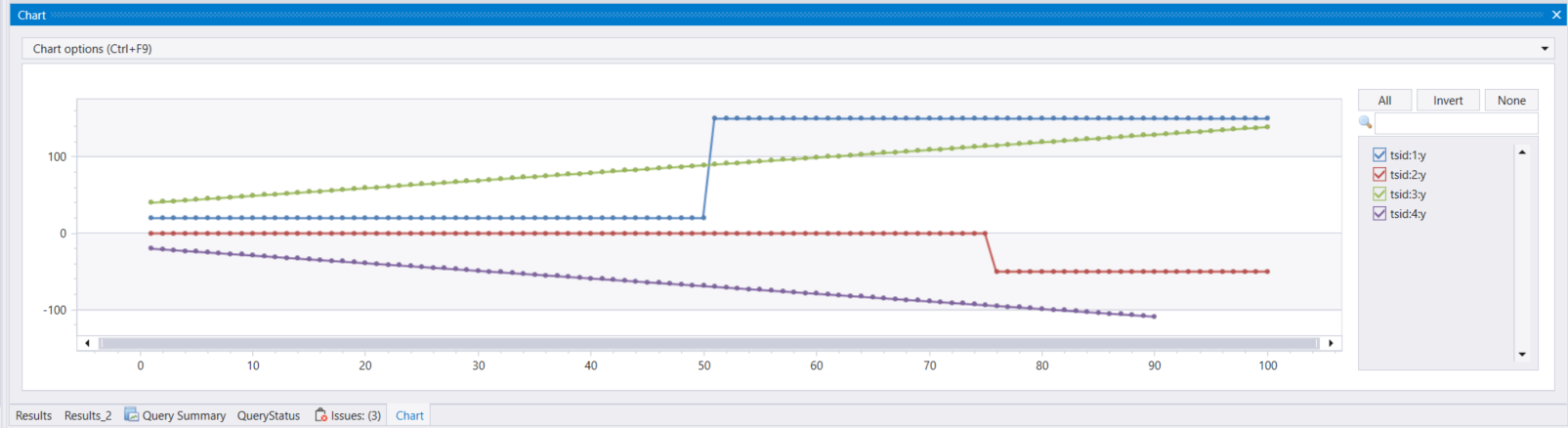1568x428 pixels.
Task: Click the tsid:1:y legend label
Action: coord(1408,155)
